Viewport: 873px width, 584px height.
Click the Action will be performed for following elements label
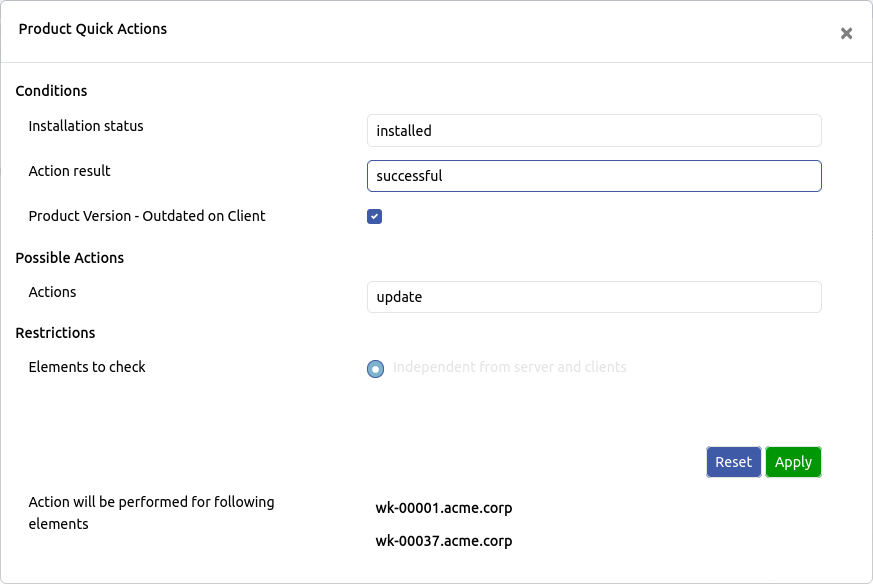coord(151,513)
